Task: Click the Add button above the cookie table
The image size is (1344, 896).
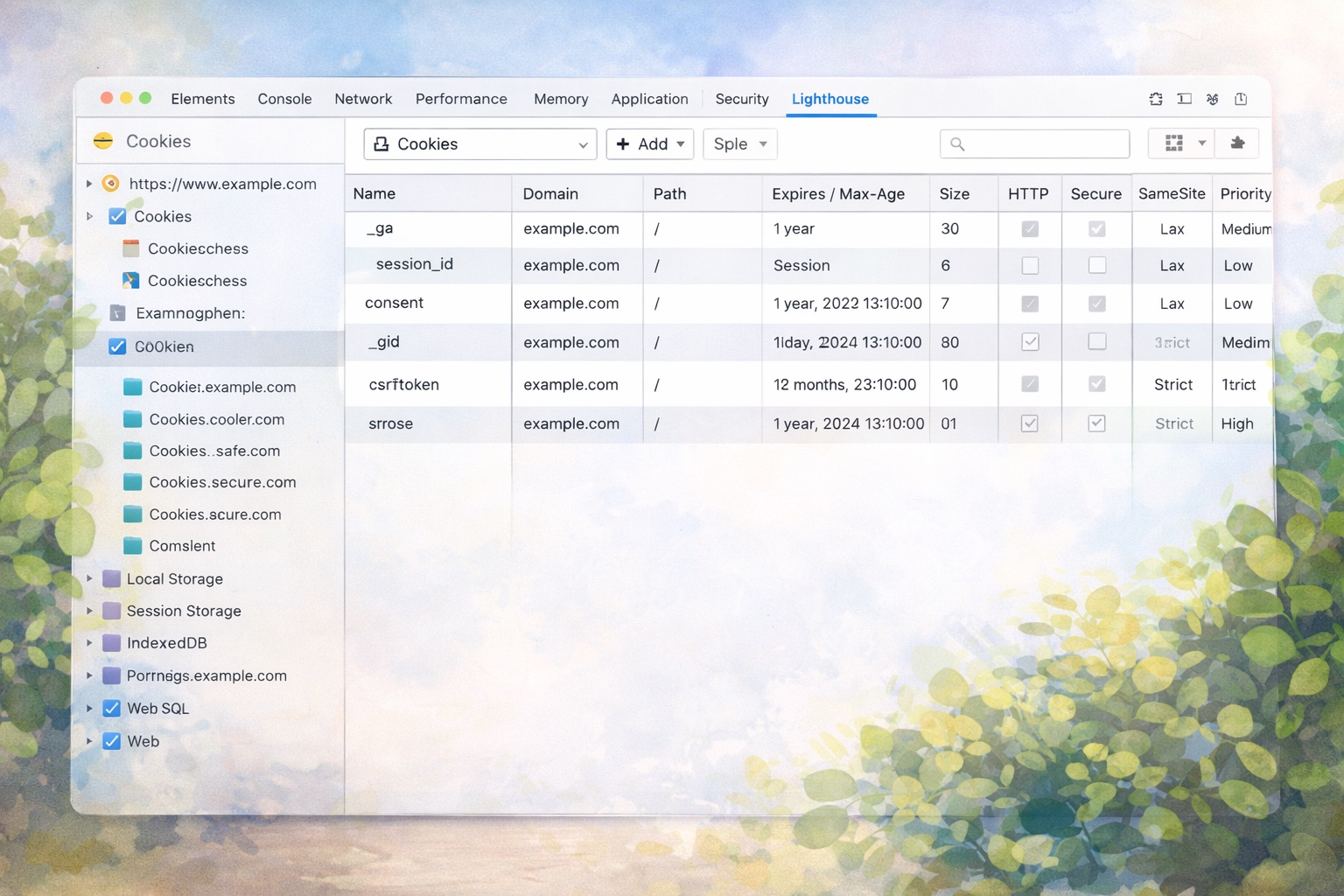Action: coord(649,143)
